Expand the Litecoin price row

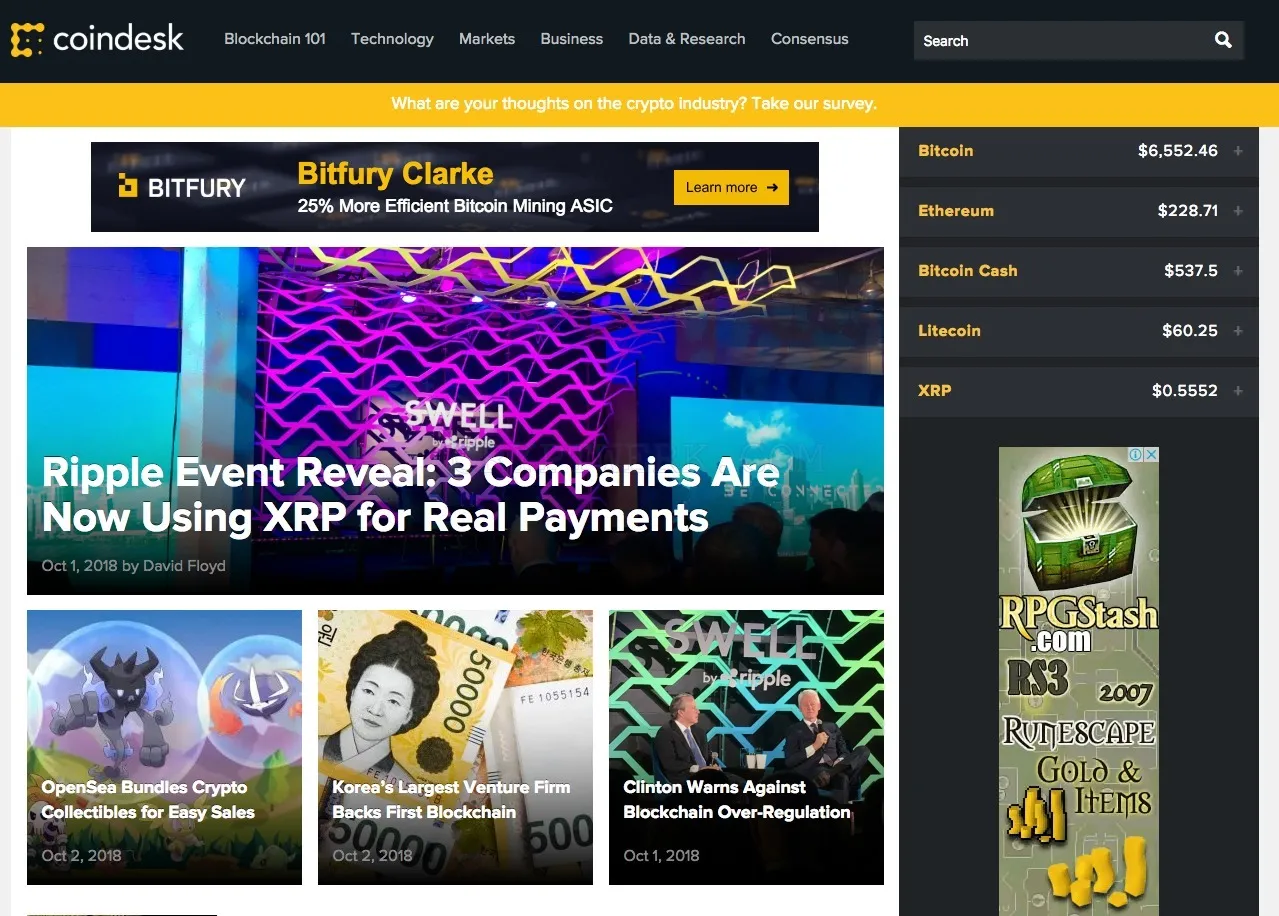click(1238, 331)
